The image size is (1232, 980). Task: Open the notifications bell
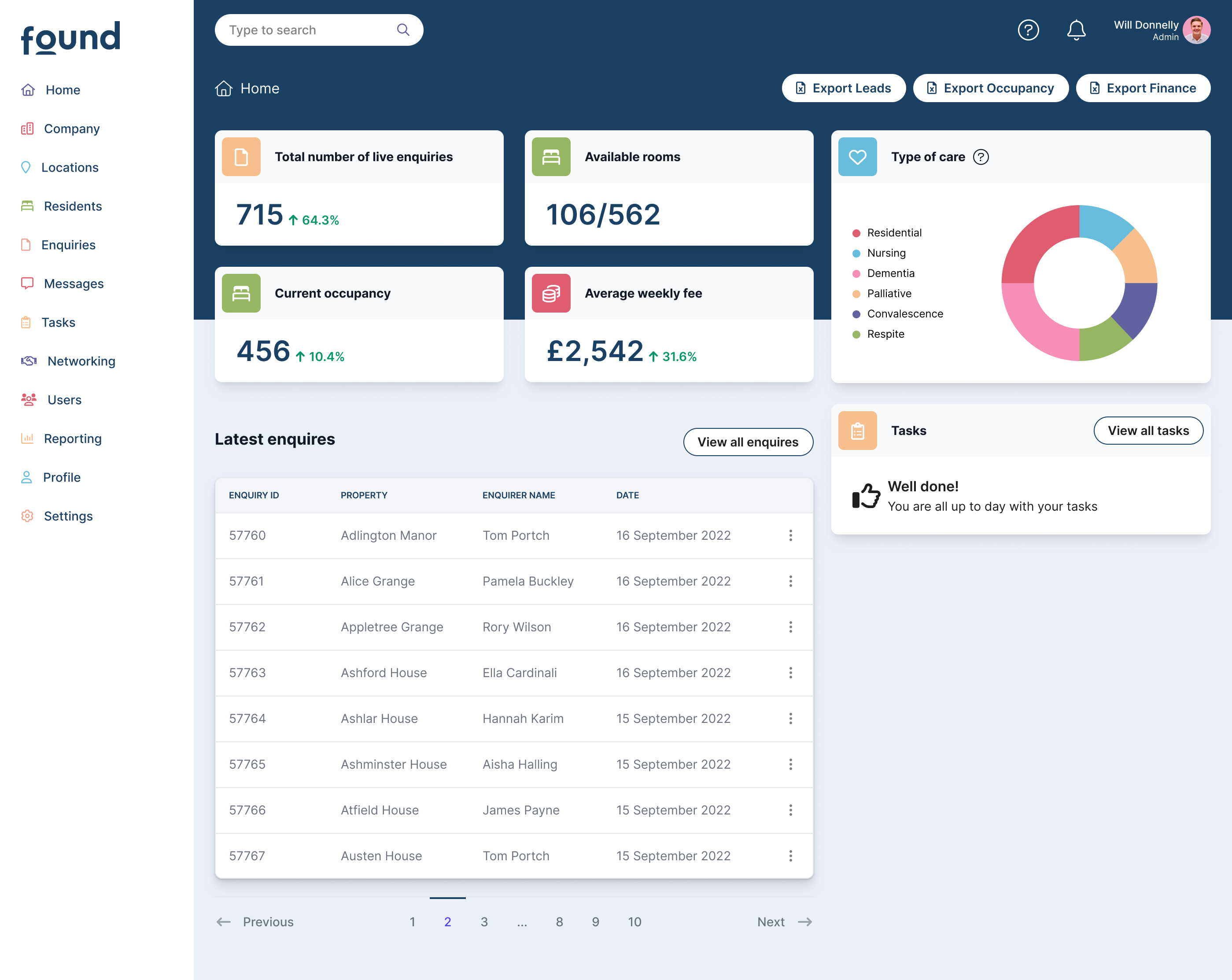[x=1076, y=29]
